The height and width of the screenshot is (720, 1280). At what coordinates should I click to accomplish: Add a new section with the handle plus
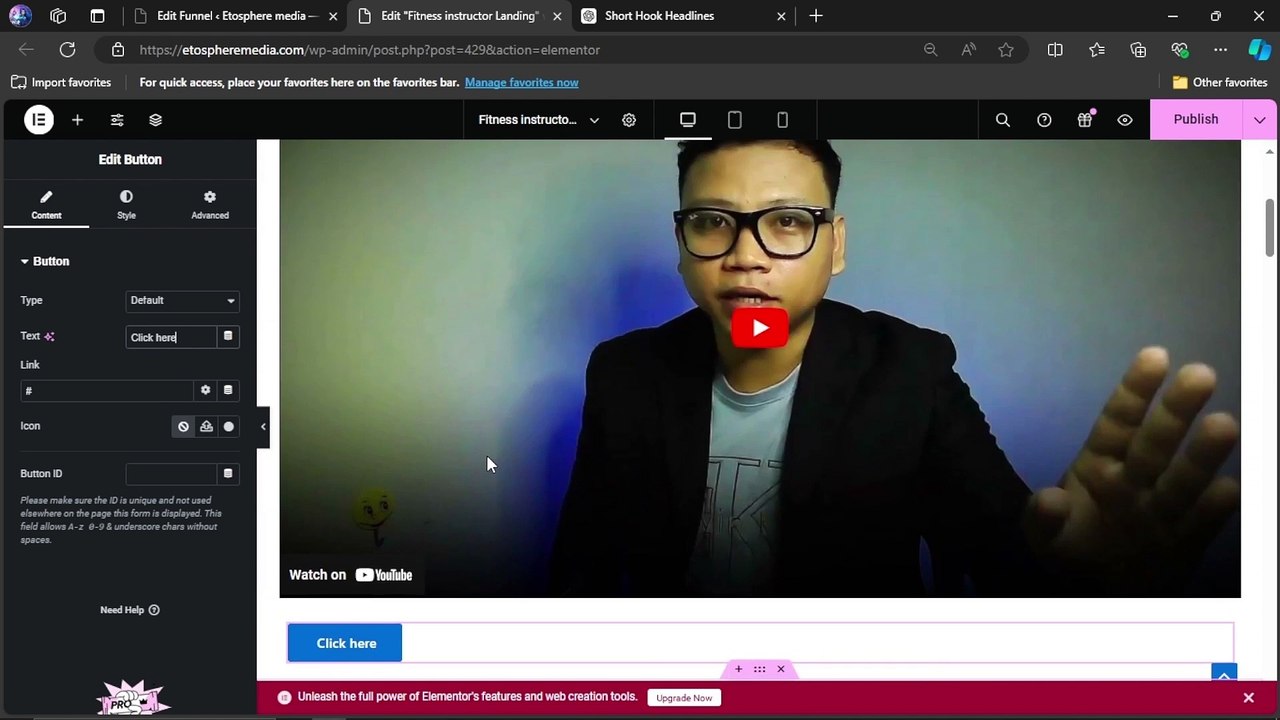[738, 669]
